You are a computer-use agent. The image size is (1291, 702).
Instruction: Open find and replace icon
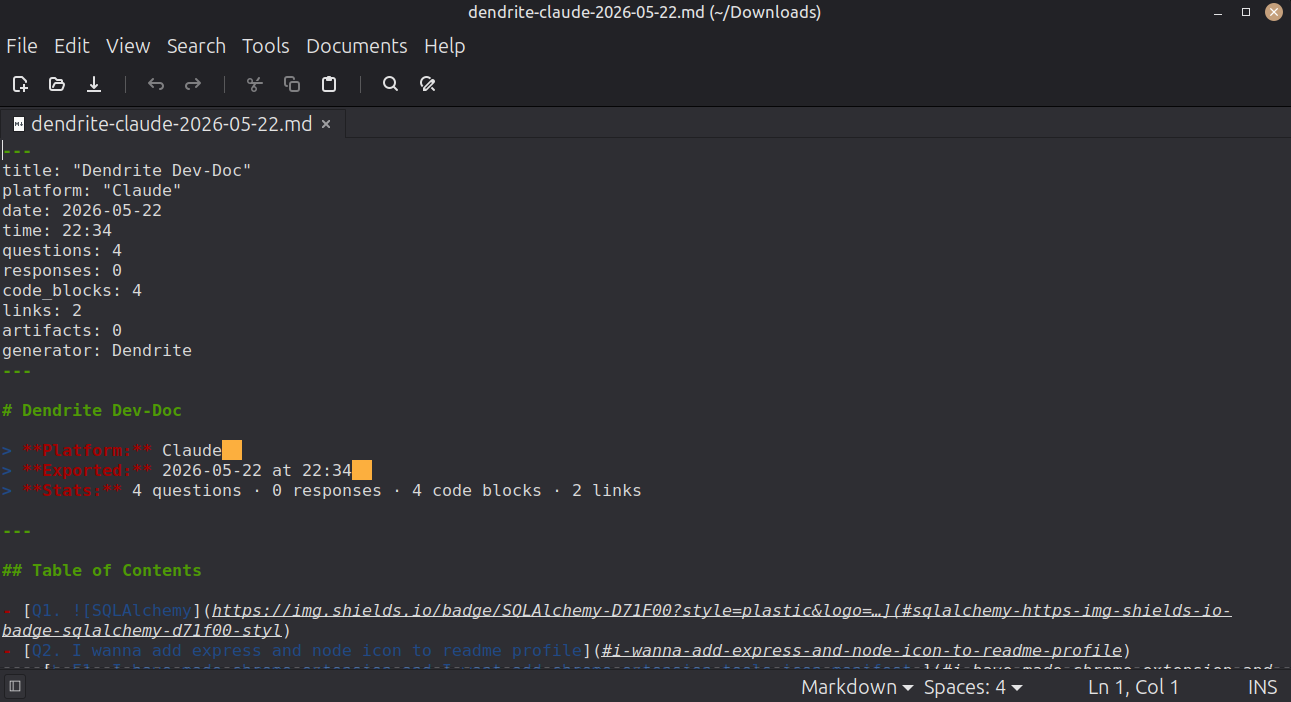(x=428, y=84)
